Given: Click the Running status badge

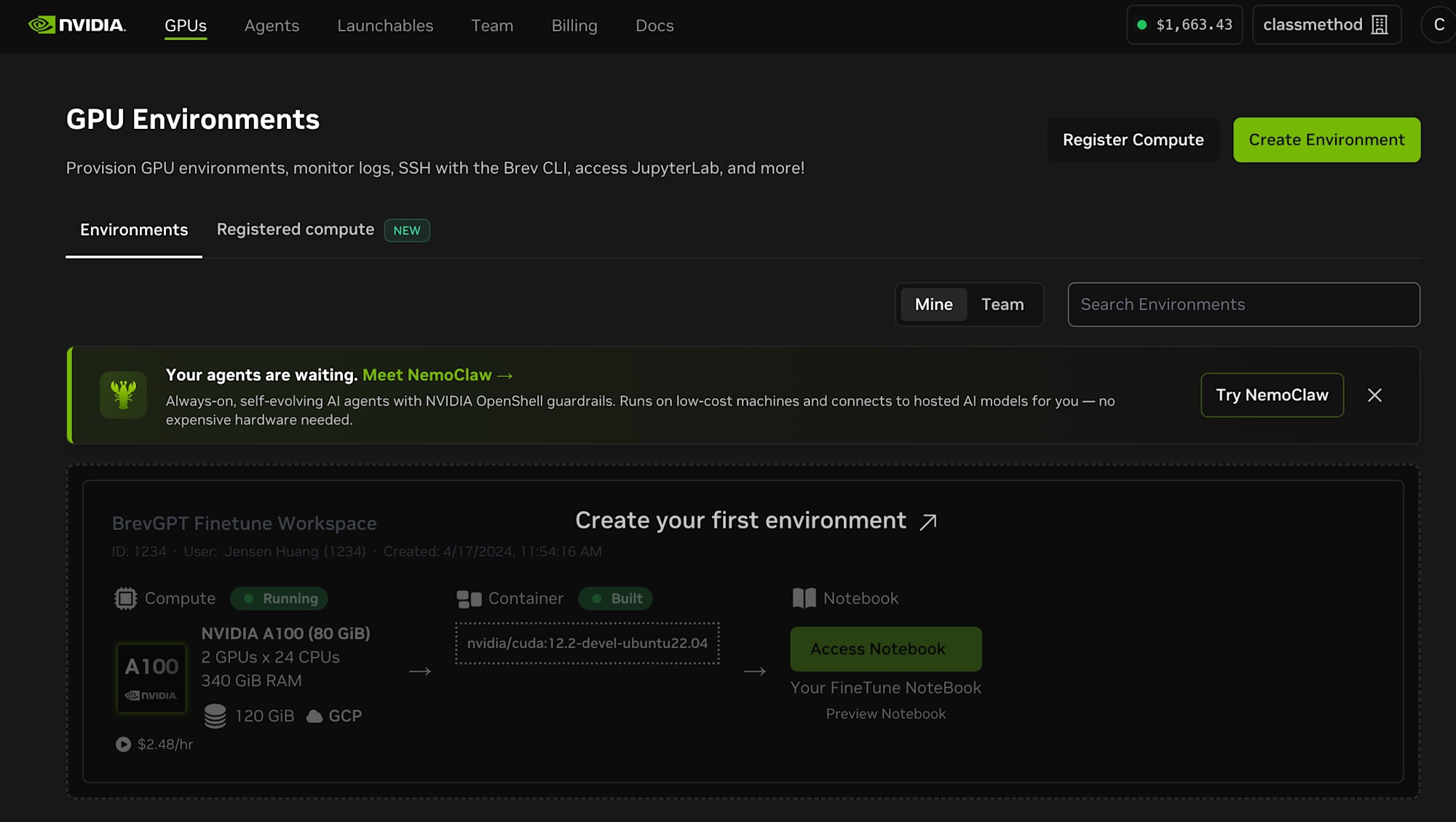Looking at the screenshot, I should pos(279,598).
